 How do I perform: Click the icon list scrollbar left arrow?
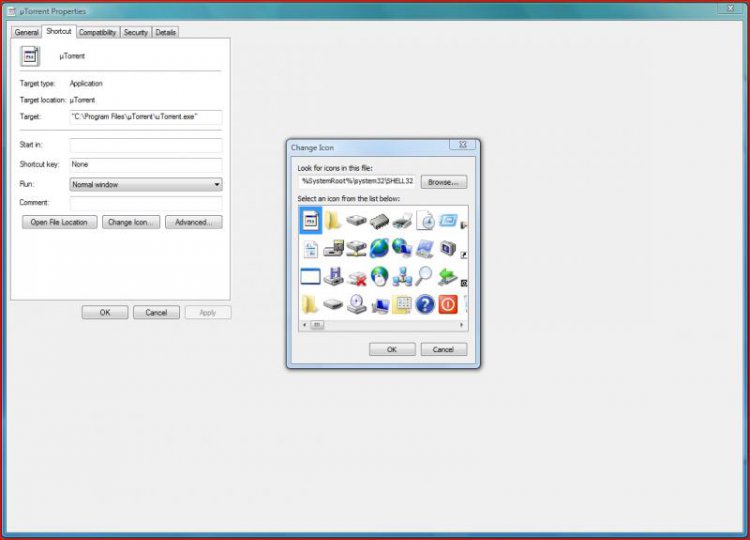pos(305,325)
